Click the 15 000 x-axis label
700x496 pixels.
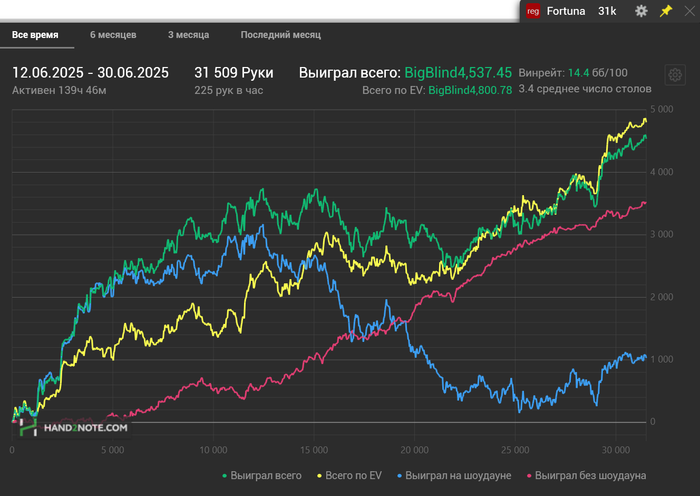pos(314,450)
